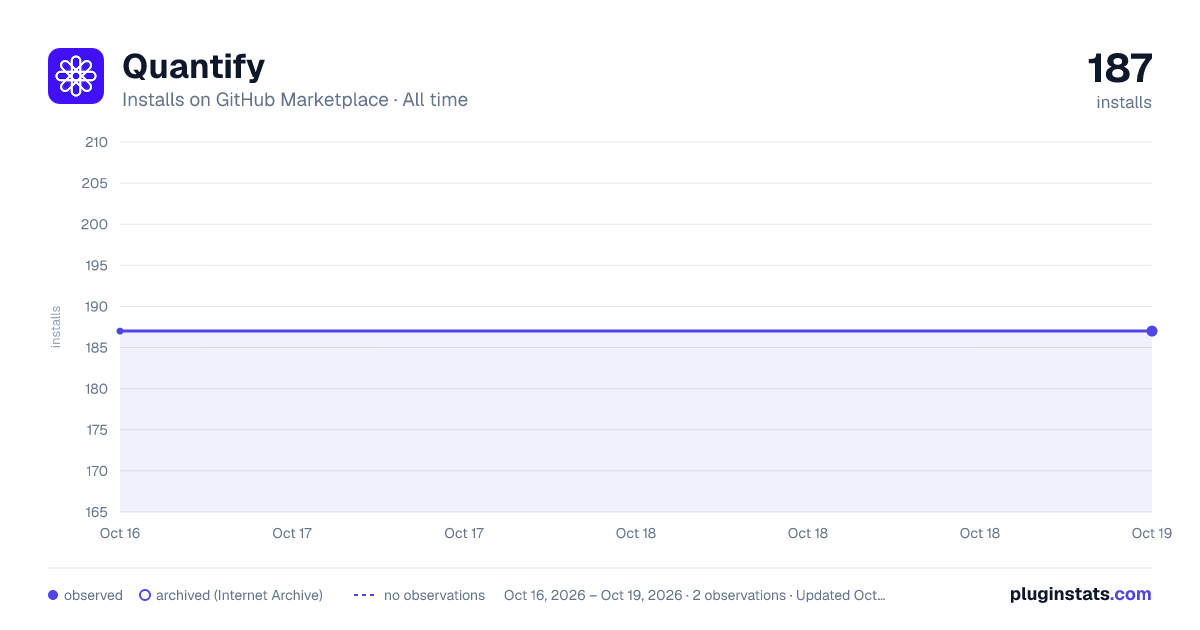Viewport: 1200px width, 630px height.
Task: Click the vertical 'installs' axis title
Action: point(56,327)
